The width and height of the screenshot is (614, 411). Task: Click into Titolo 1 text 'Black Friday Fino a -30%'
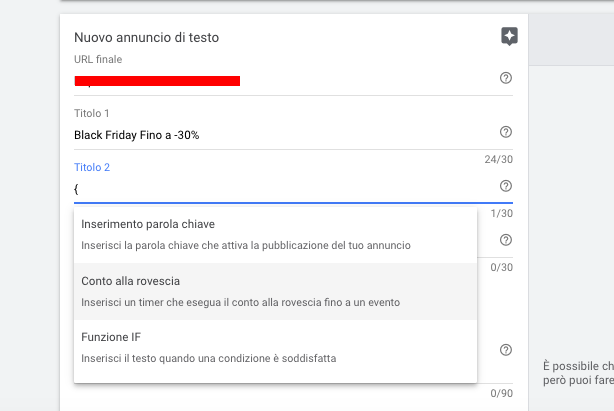coord(136,135)
